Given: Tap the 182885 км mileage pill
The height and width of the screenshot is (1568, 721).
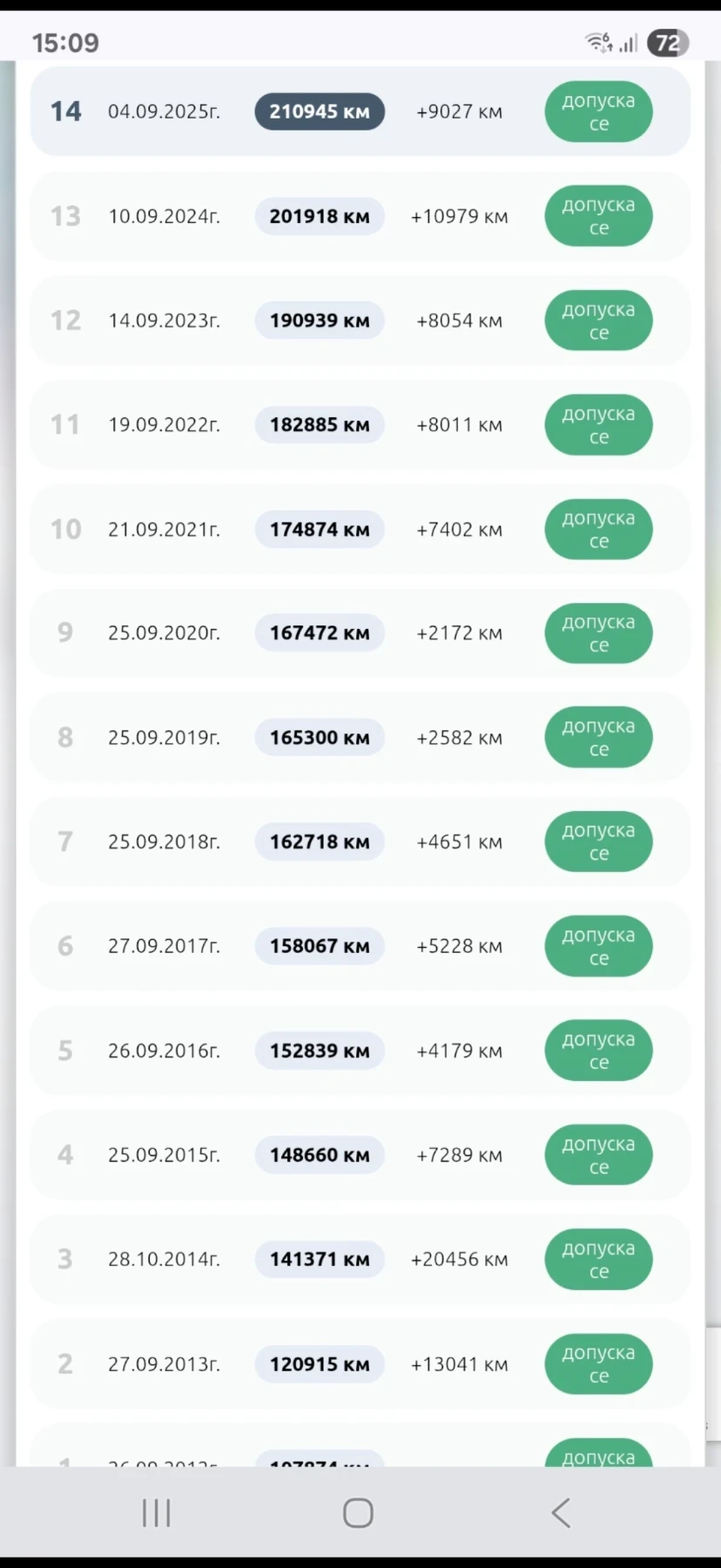Looking at the screenshot, I should pyautogui.click(x=320, y=425).
